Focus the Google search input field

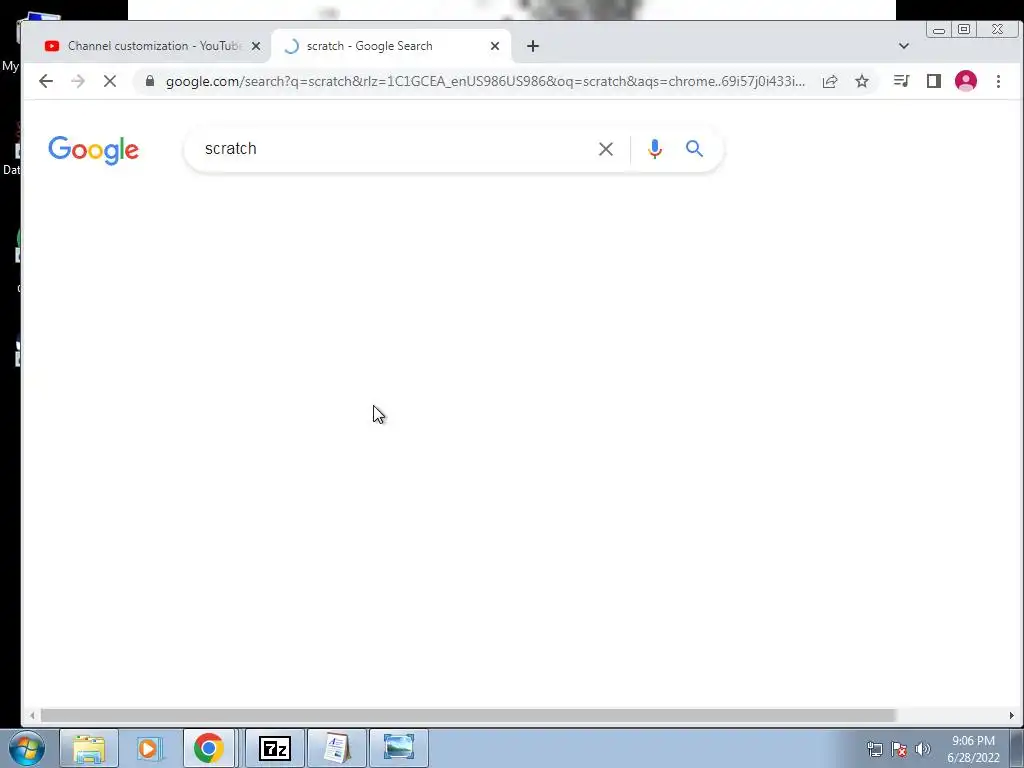392,149
